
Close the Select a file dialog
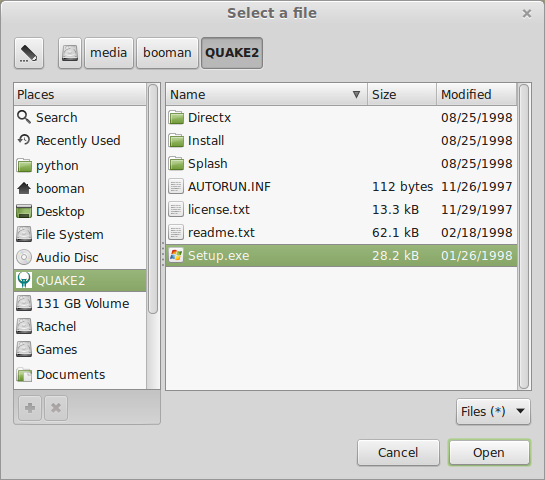(527, 14)
